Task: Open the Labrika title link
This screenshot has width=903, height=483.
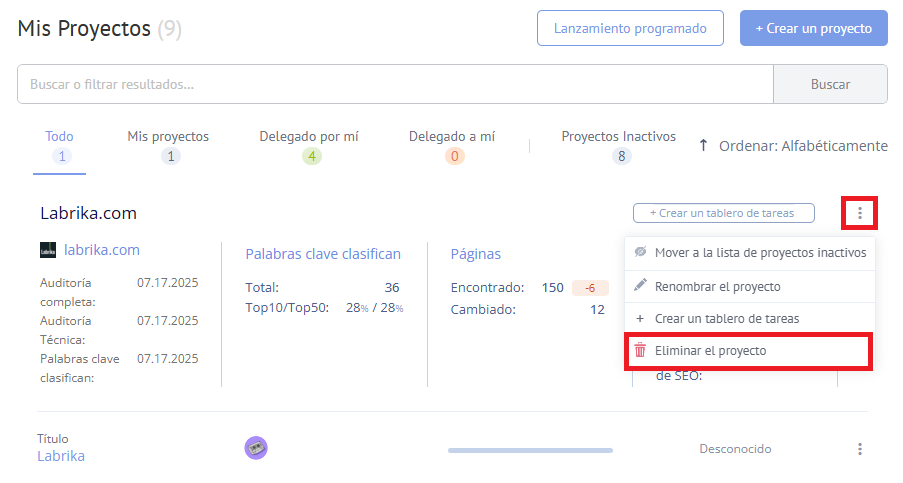Action: [61, 456]
